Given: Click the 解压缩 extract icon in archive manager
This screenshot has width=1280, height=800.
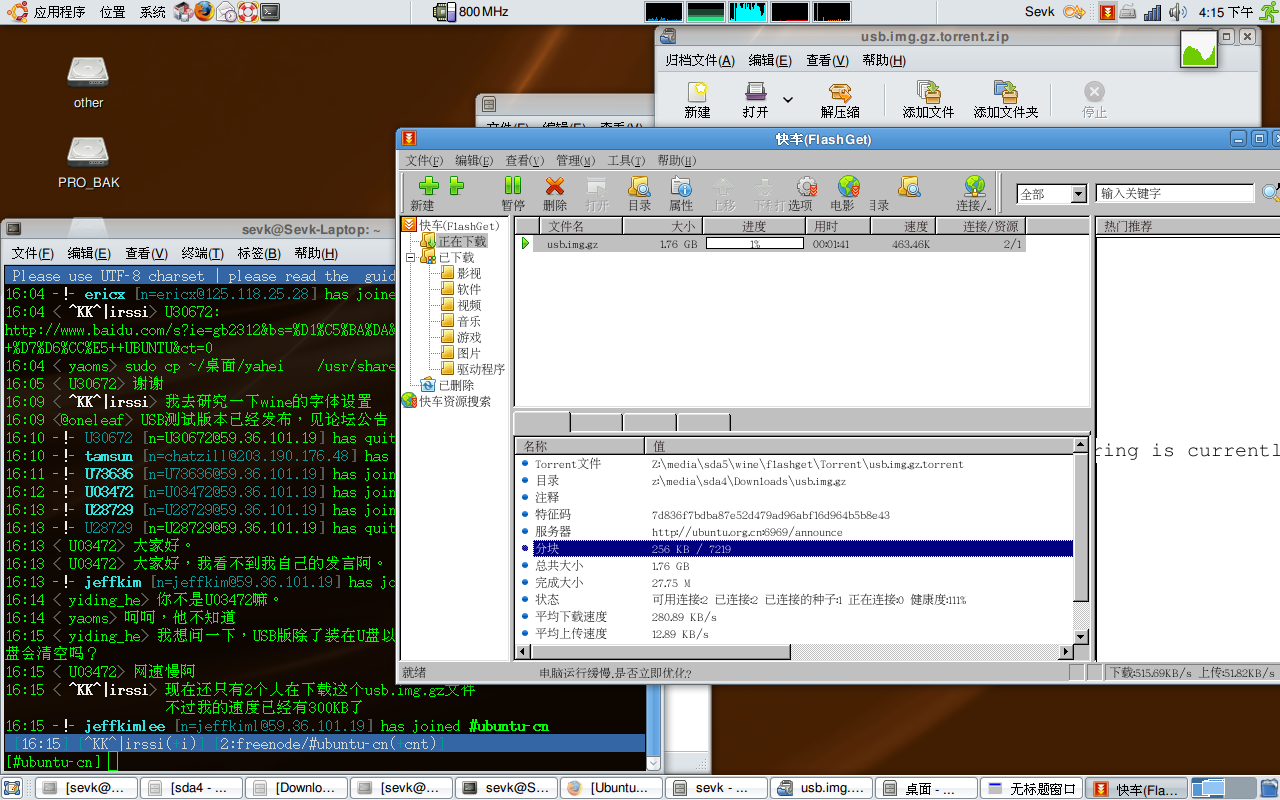Looking at the screenshot, I should point(840,92).
